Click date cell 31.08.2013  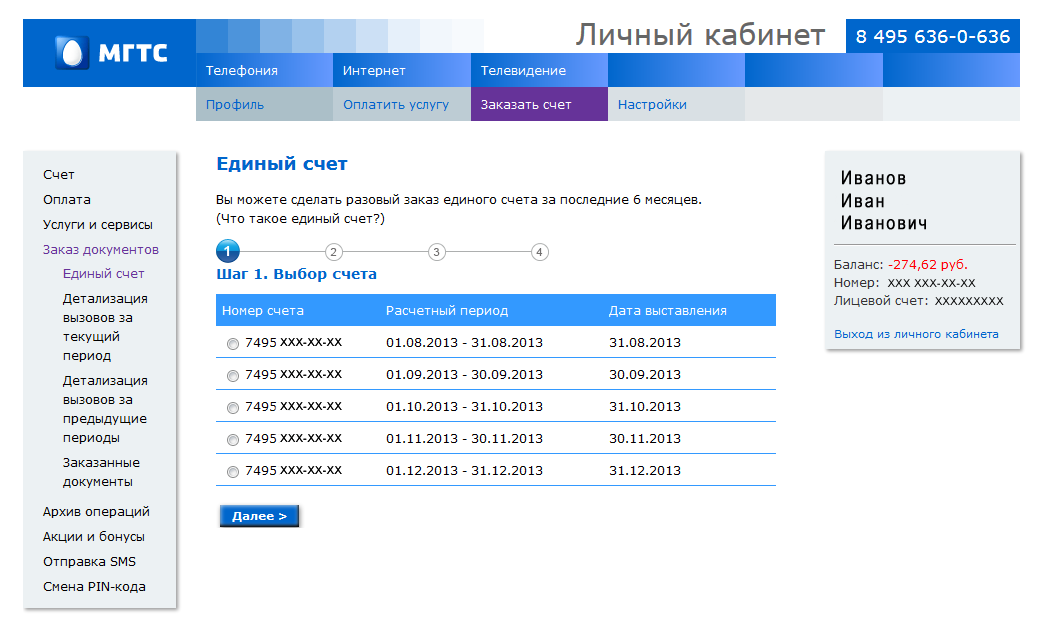click(645, 343)
